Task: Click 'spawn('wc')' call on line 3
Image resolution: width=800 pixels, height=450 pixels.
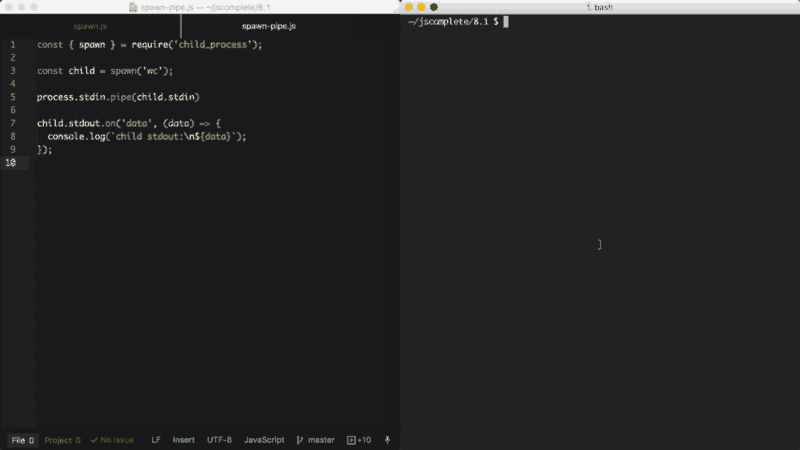Action: [x=140, y=71]
